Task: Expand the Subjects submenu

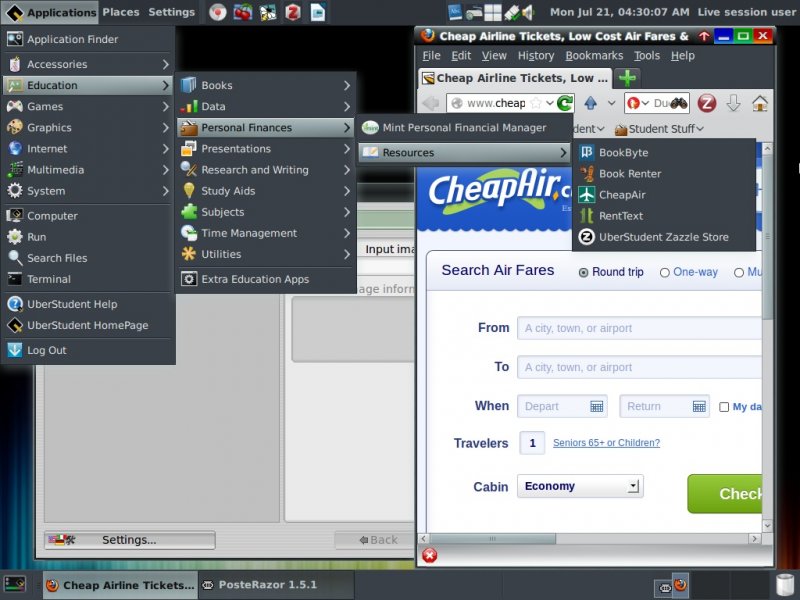Action: tap(266, 212)
